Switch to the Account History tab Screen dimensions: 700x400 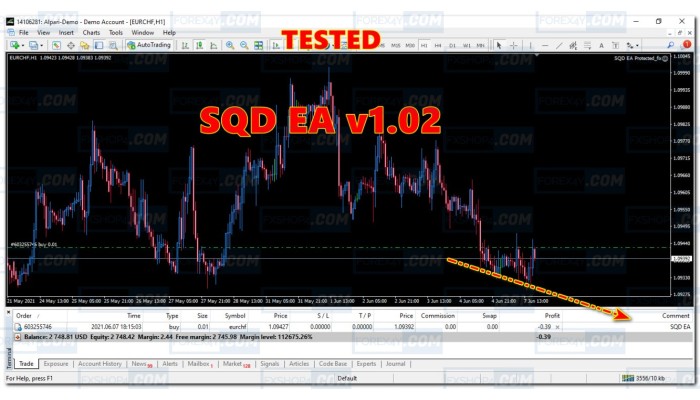100,364
